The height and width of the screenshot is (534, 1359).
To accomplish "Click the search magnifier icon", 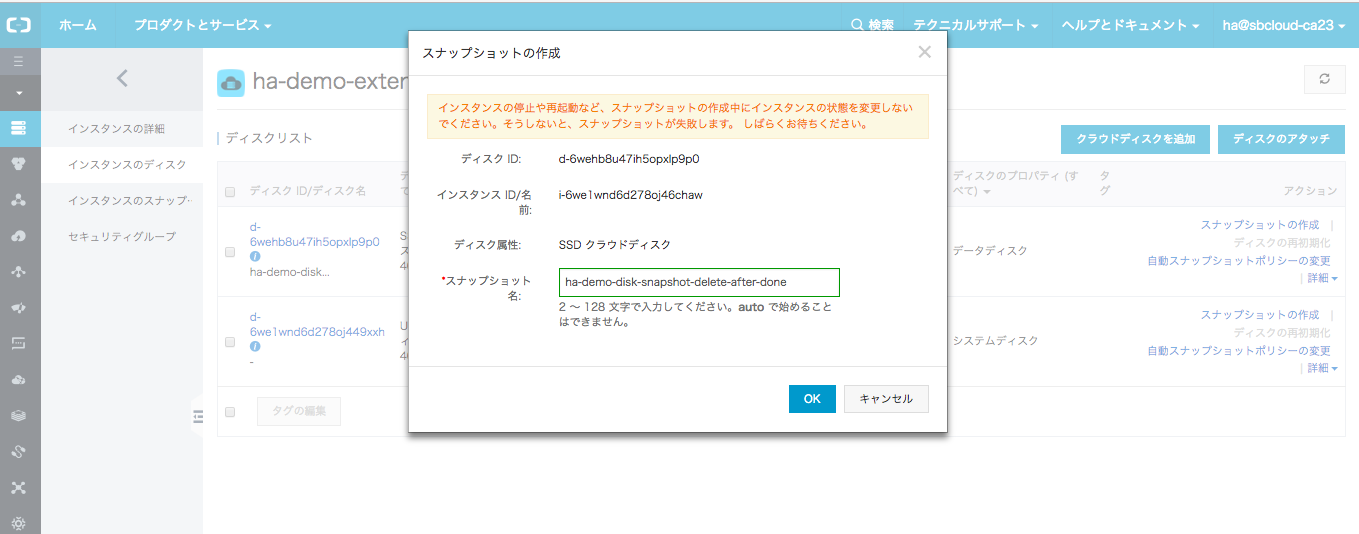I will [x=857, y=25].
